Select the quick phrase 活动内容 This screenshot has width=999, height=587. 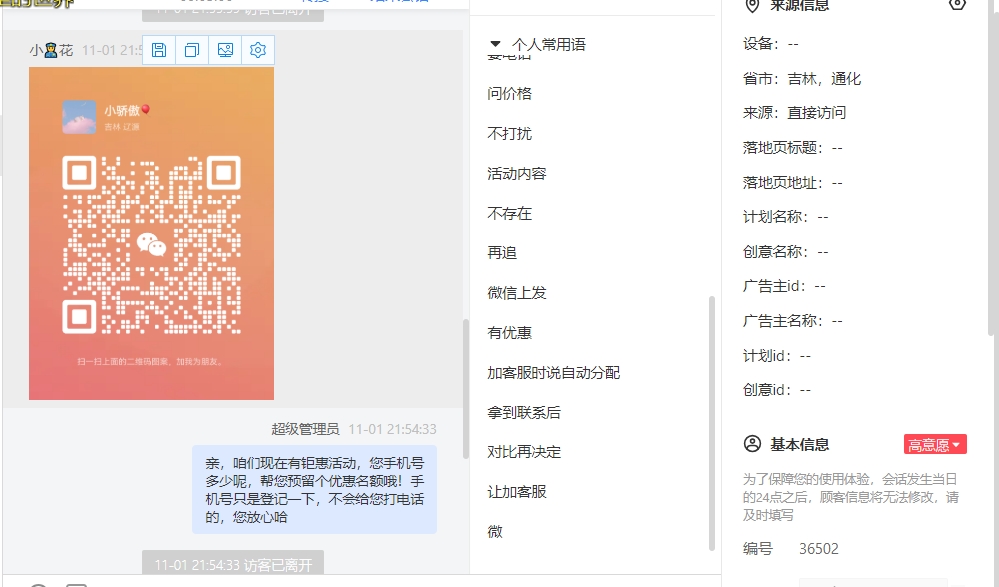[x=517, y=173]
